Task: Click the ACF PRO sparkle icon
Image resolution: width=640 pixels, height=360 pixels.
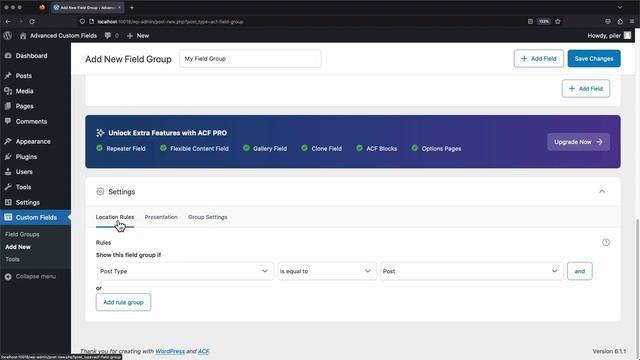Action: click(100, 133)
